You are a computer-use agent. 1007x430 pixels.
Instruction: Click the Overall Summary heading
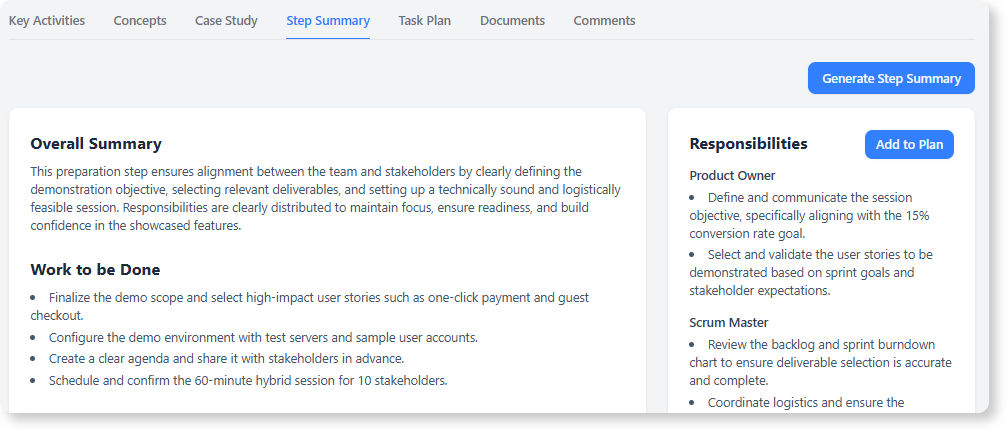96,144
